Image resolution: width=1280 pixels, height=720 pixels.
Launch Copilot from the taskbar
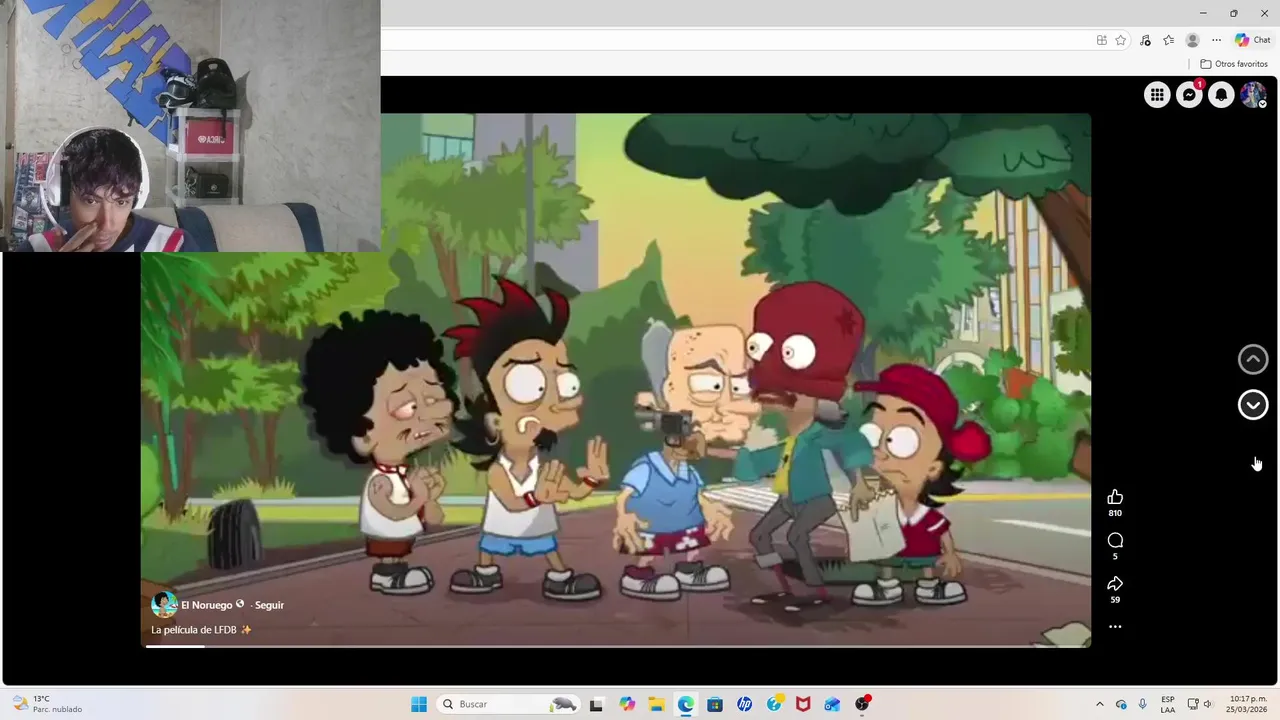pos(627,704)
